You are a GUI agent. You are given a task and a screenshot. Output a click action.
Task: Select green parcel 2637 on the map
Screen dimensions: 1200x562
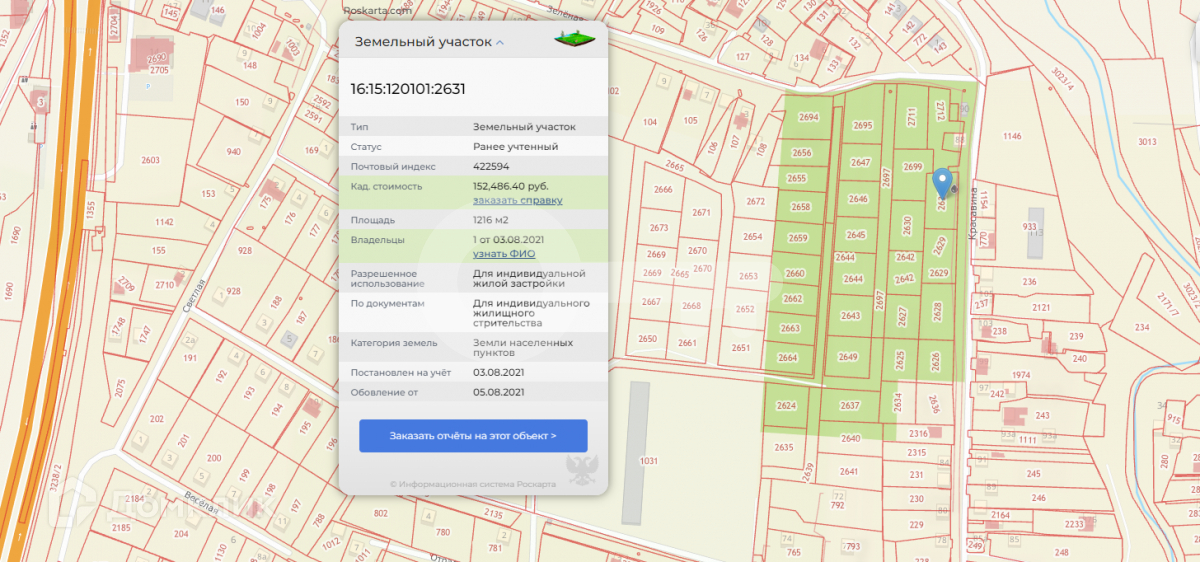click(x=850, y=406)
